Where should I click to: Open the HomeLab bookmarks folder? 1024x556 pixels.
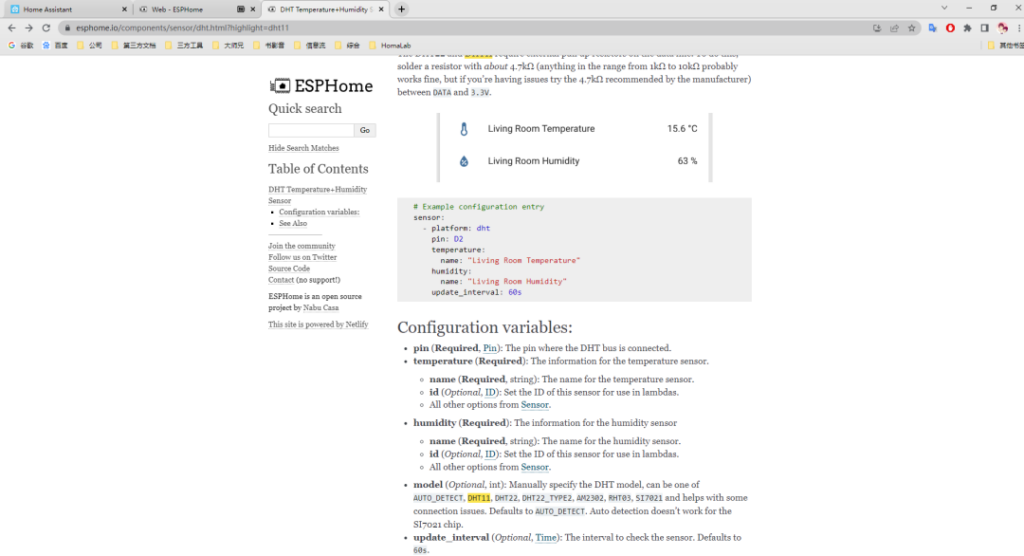[x=390, y=46]
